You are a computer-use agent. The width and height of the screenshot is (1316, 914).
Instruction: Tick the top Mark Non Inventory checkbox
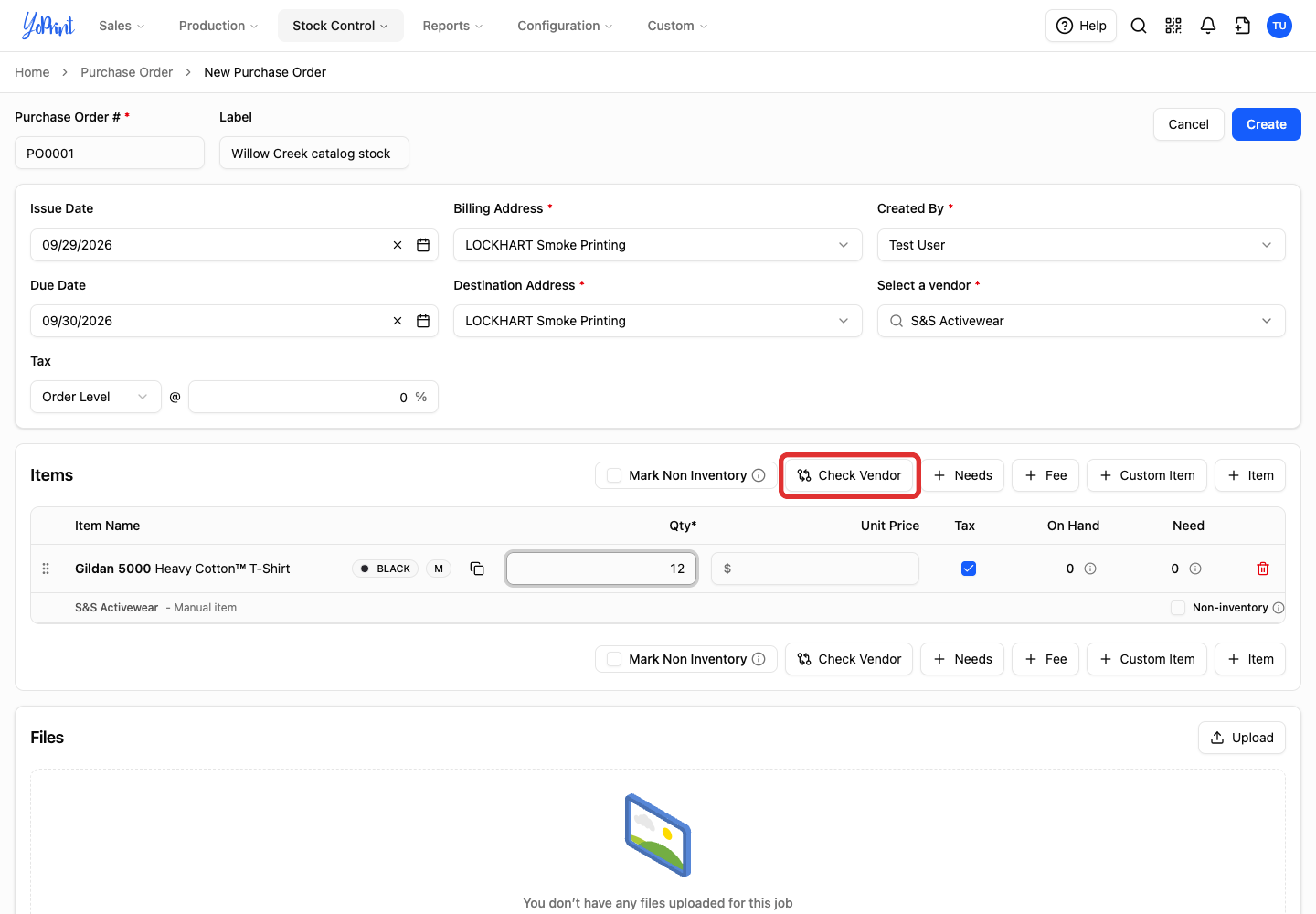pos(614,475)
